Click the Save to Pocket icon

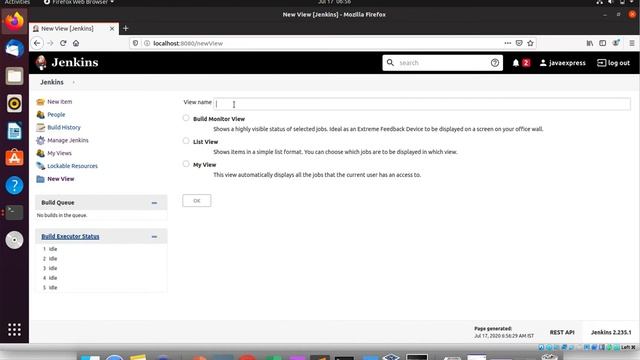[519, 43]
